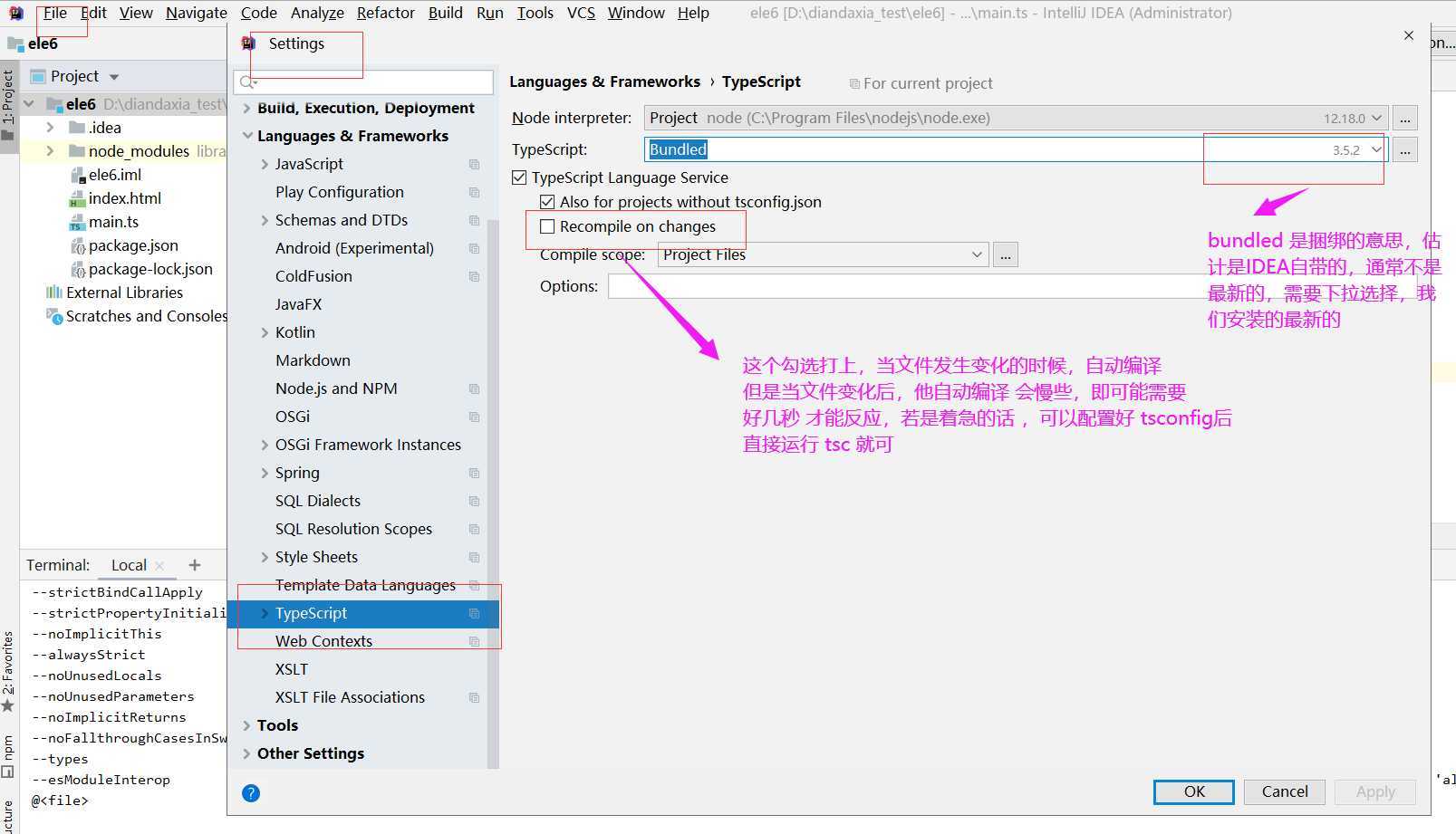Image resolution: width=1456 pixels, height=834 pixels.
Task: Expand the Tools settings section
Action: coord(247,725)
